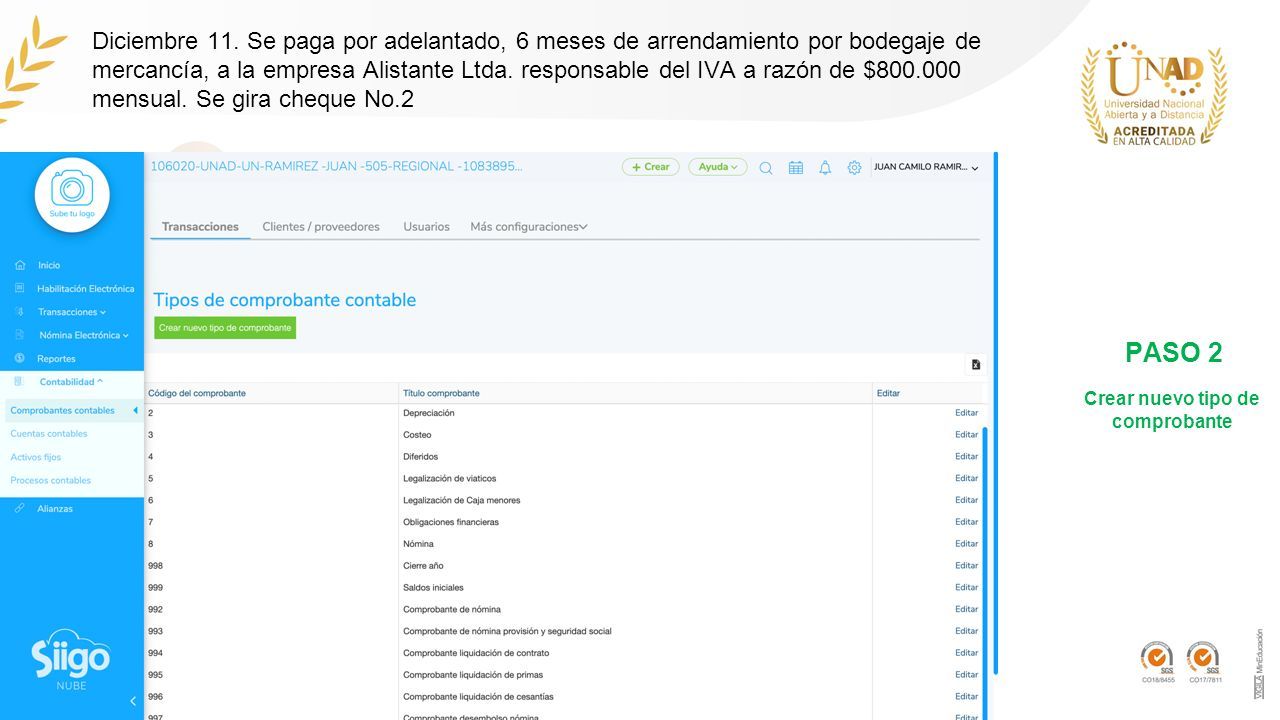Export table with the Excel icon
The image size is (1280, 720).
pos(976,365)
